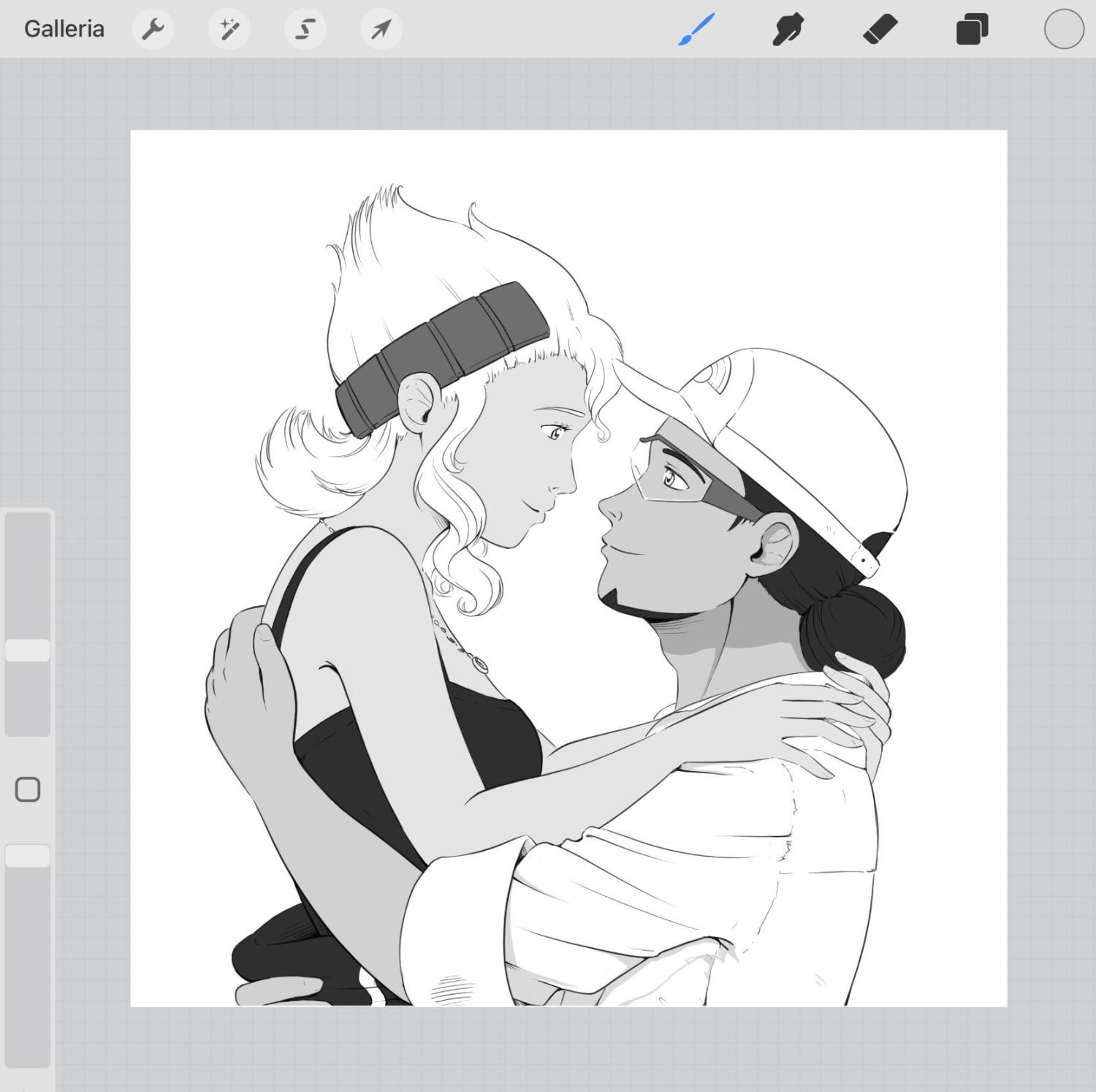Tap the square Modify button in sidebar

[28, 789]
